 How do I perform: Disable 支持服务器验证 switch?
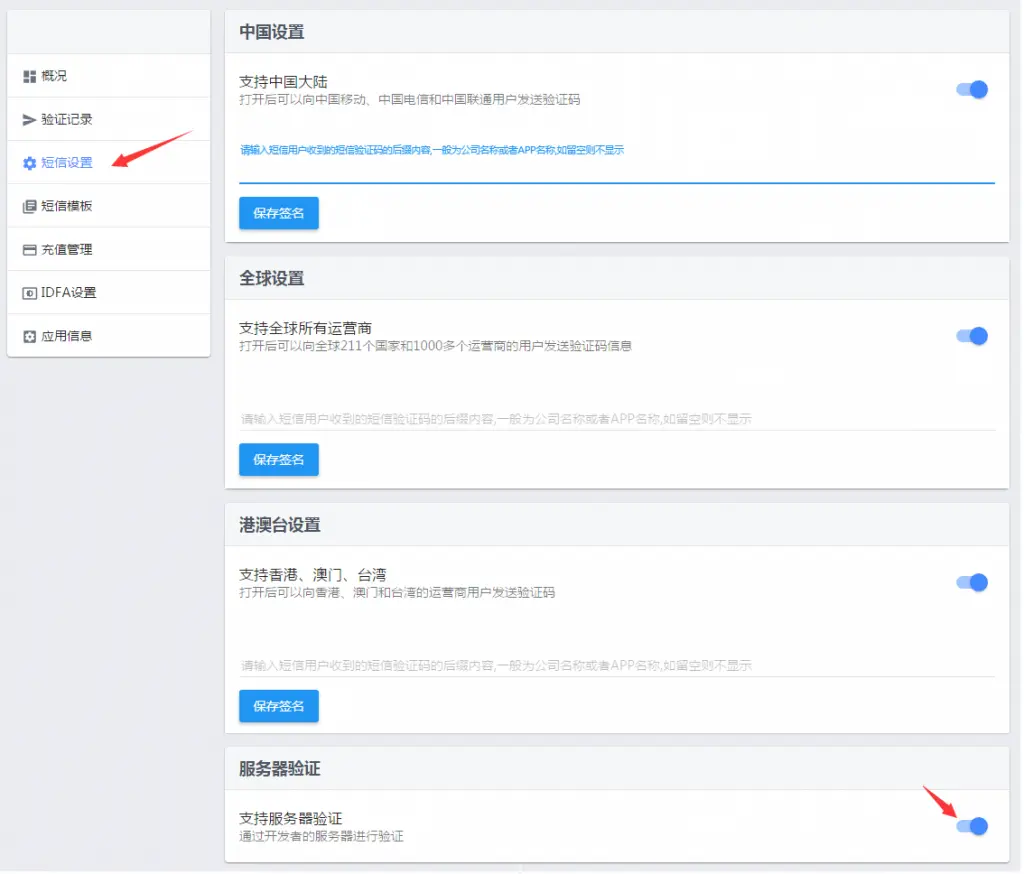[972, 826]
